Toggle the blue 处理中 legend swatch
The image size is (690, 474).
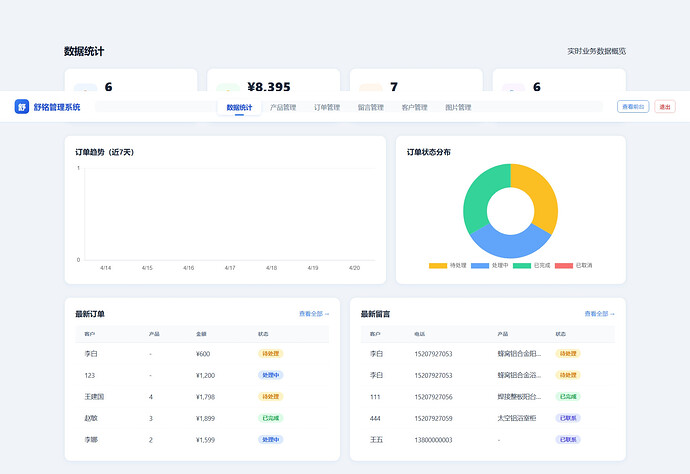(480, 266)
